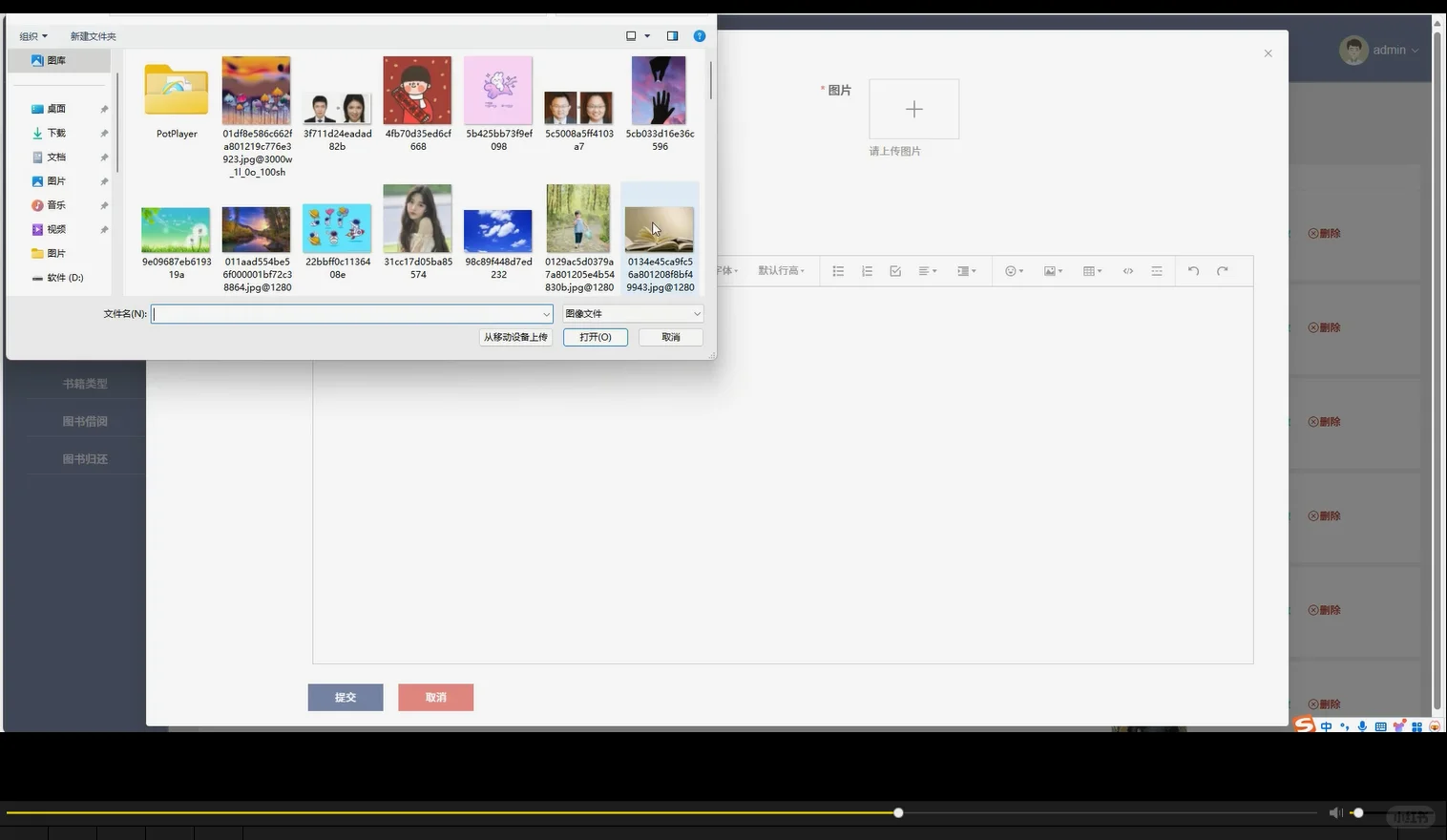Open 书籍类型 in the left sidebar
This screenshot has height=840, width=1447.
point(85,384)
